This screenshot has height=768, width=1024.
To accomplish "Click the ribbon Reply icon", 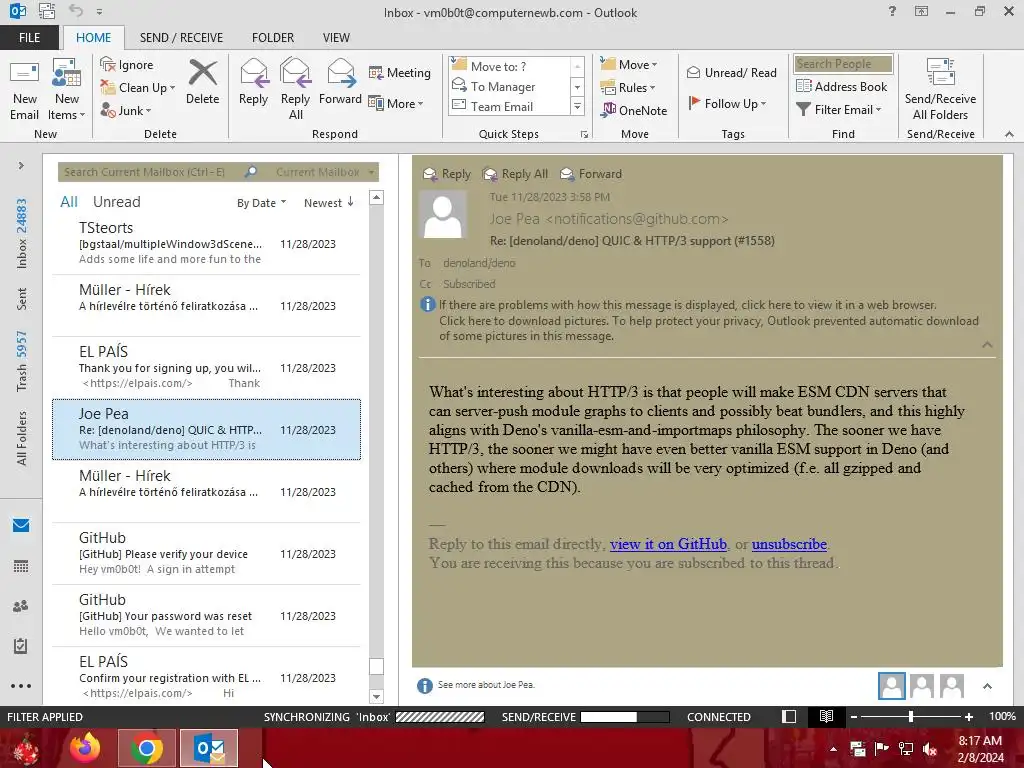I will click(253, 73).
